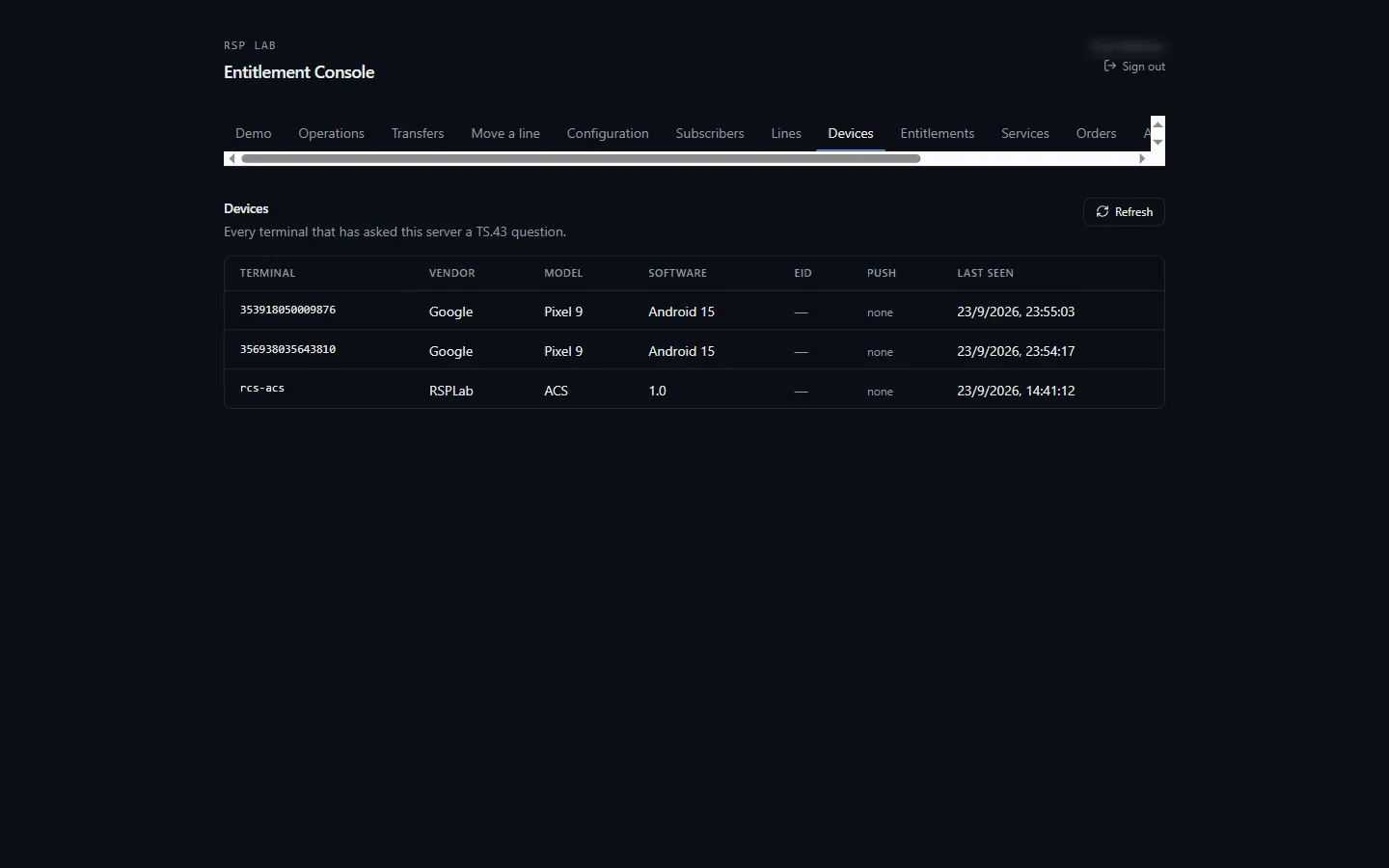This screenshot has height=868, width=1389.
Task: Click the software version 1.0 cell
Action: [x=657, y=391]
